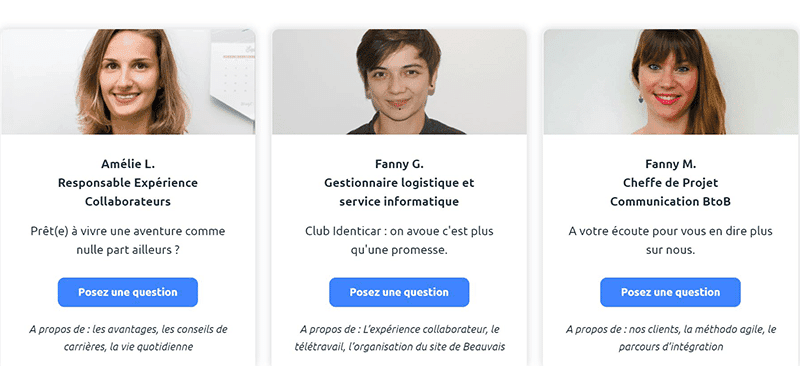Select the Amélie L. name heading
The image size is (800, 383).
point(128,164)
